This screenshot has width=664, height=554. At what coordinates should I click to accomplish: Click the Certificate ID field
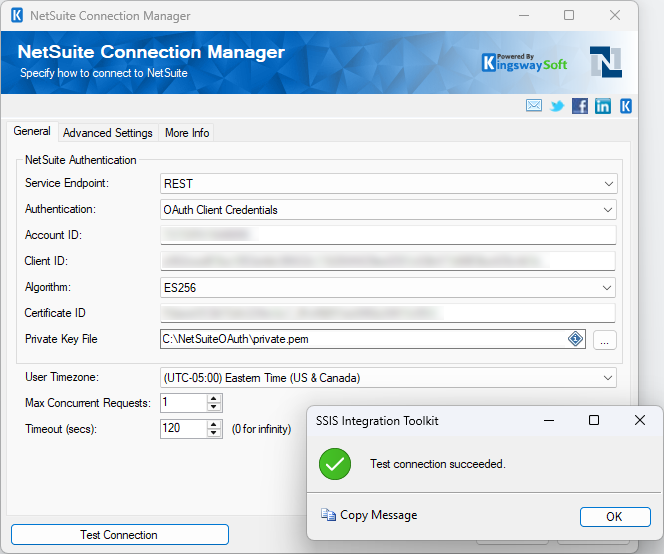388,313
